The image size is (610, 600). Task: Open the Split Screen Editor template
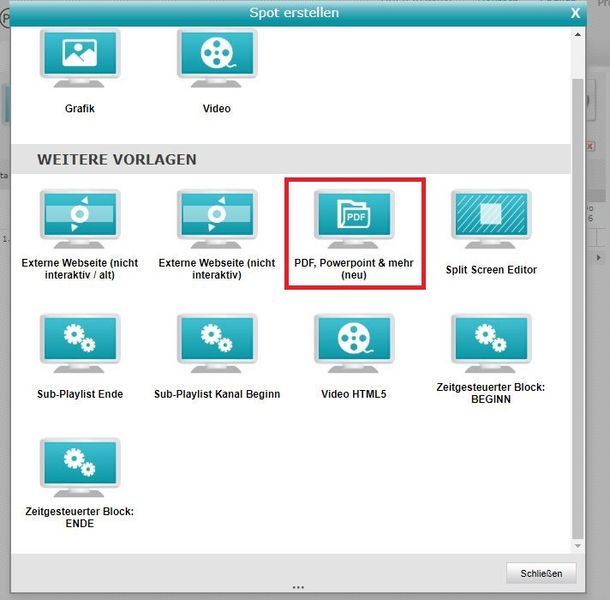[491, 219]
